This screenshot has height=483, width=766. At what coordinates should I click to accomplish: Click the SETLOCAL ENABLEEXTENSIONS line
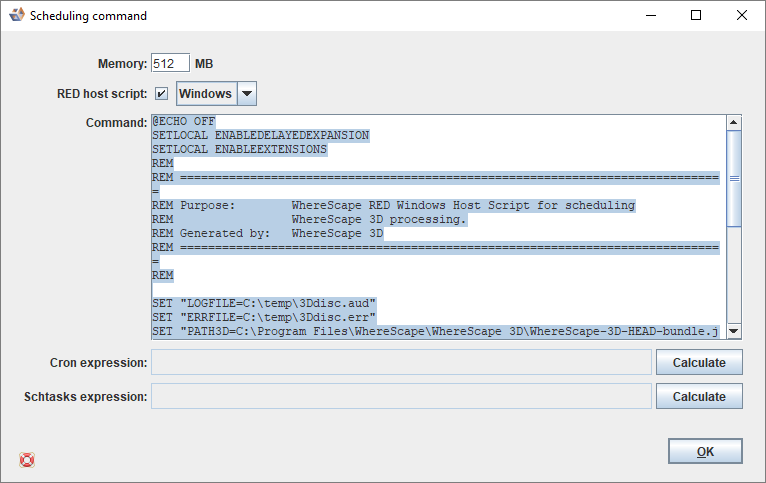tap(240, 150)
